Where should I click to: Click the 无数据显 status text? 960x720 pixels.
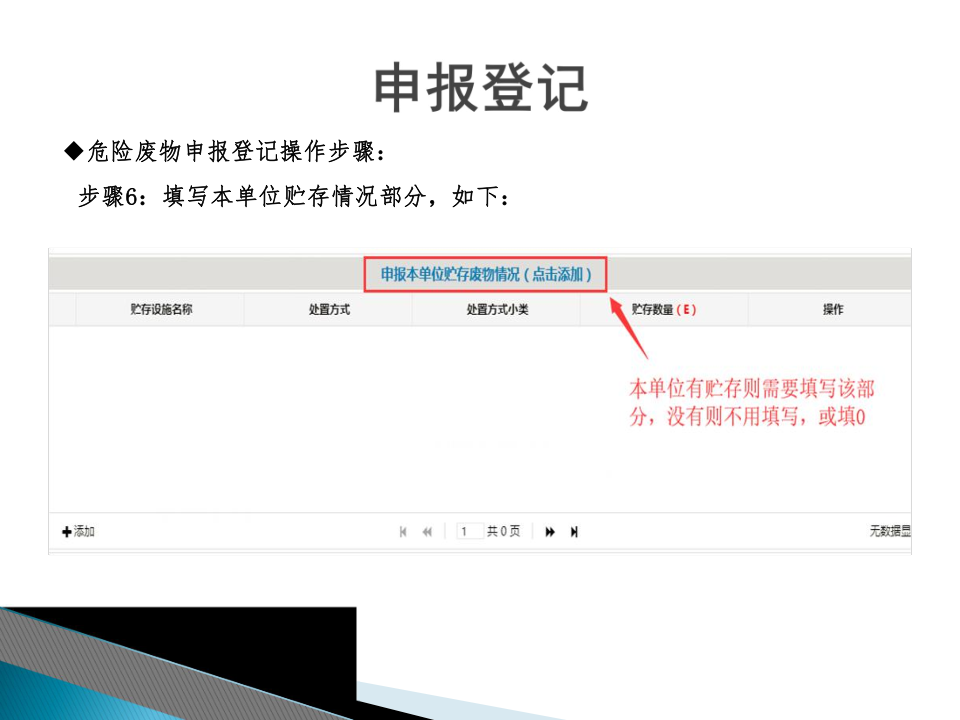890,531
